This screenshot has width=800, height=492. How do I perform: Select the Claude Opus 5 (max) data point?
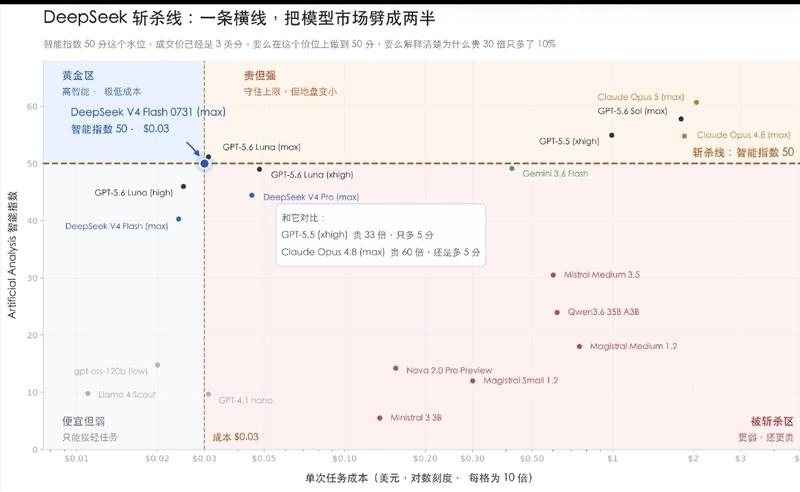coord(696,103)
